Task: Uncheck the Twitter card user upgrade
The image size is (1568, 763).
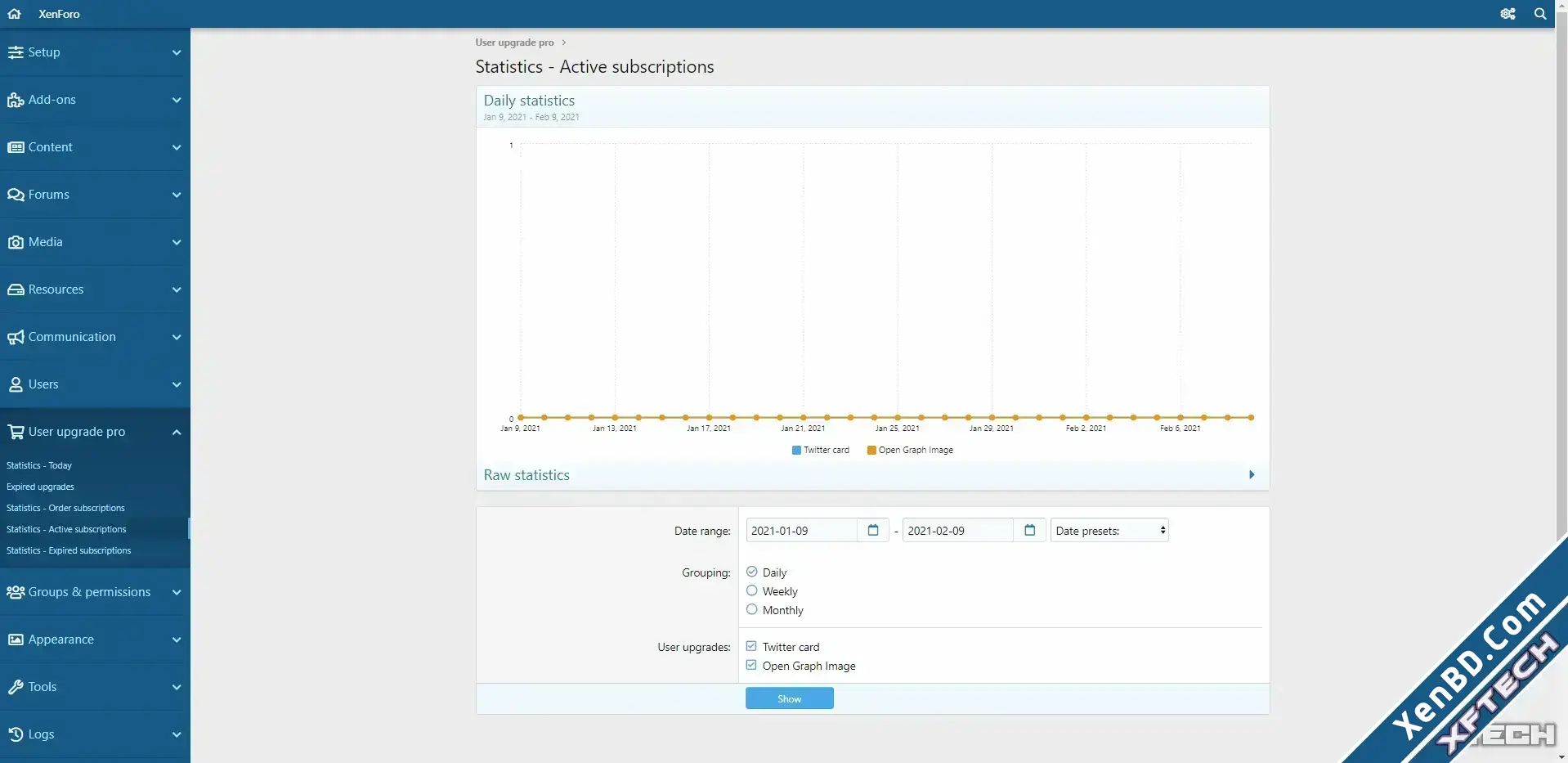Action: coord(751,646)
